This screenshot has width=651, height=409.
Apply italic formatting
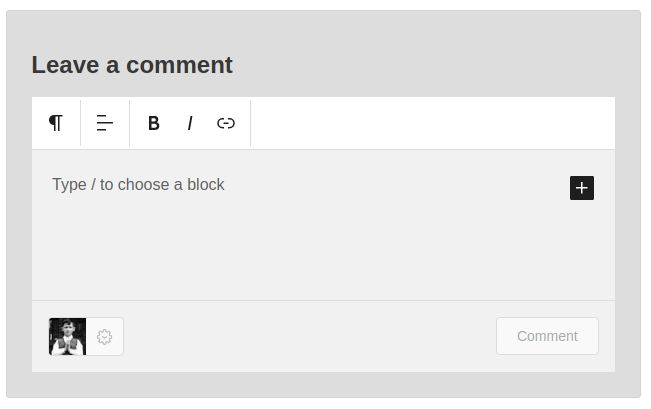point(189,123)
